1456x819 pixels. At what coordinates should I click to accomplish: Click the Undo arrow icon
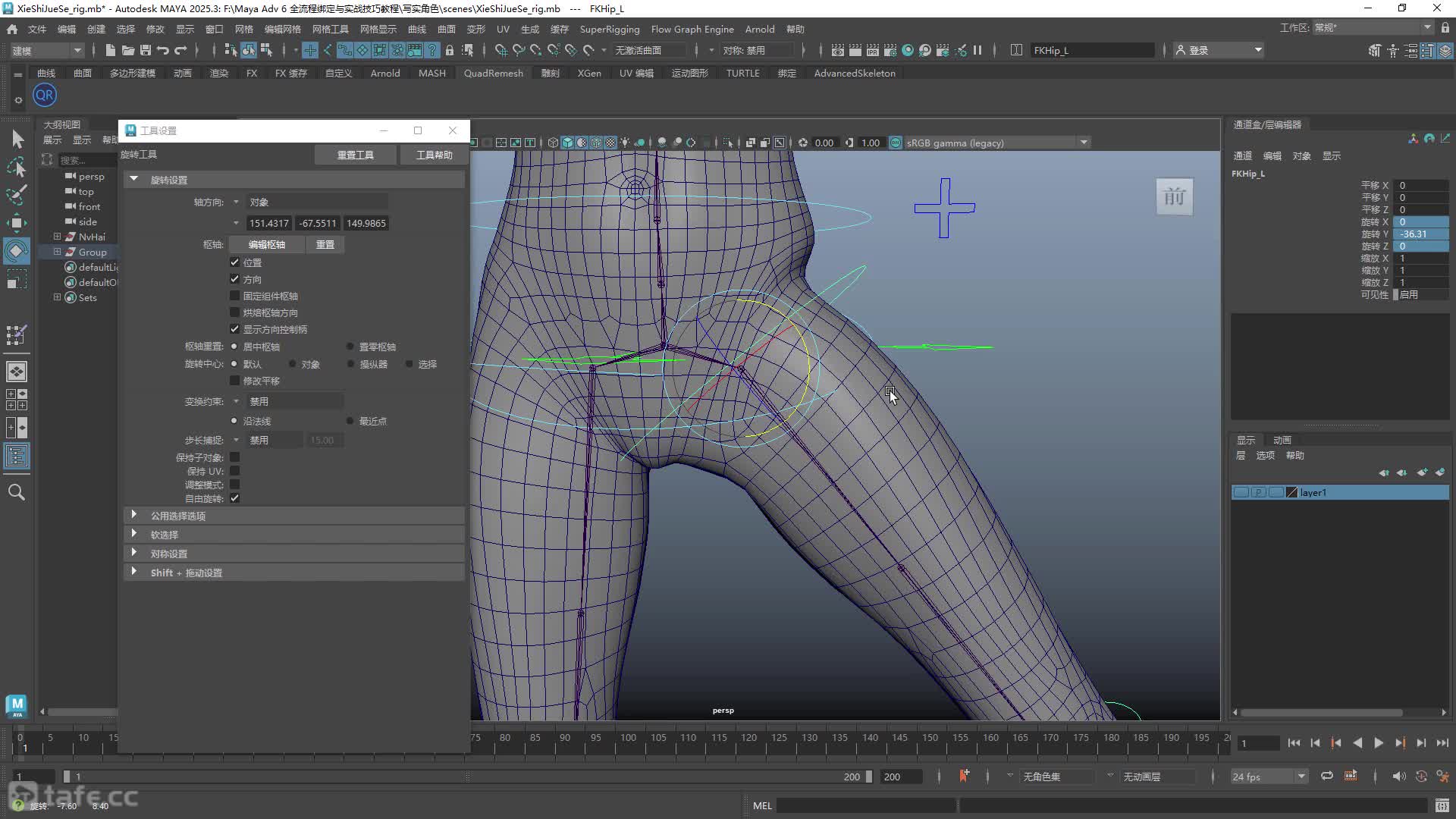point(163,50)
